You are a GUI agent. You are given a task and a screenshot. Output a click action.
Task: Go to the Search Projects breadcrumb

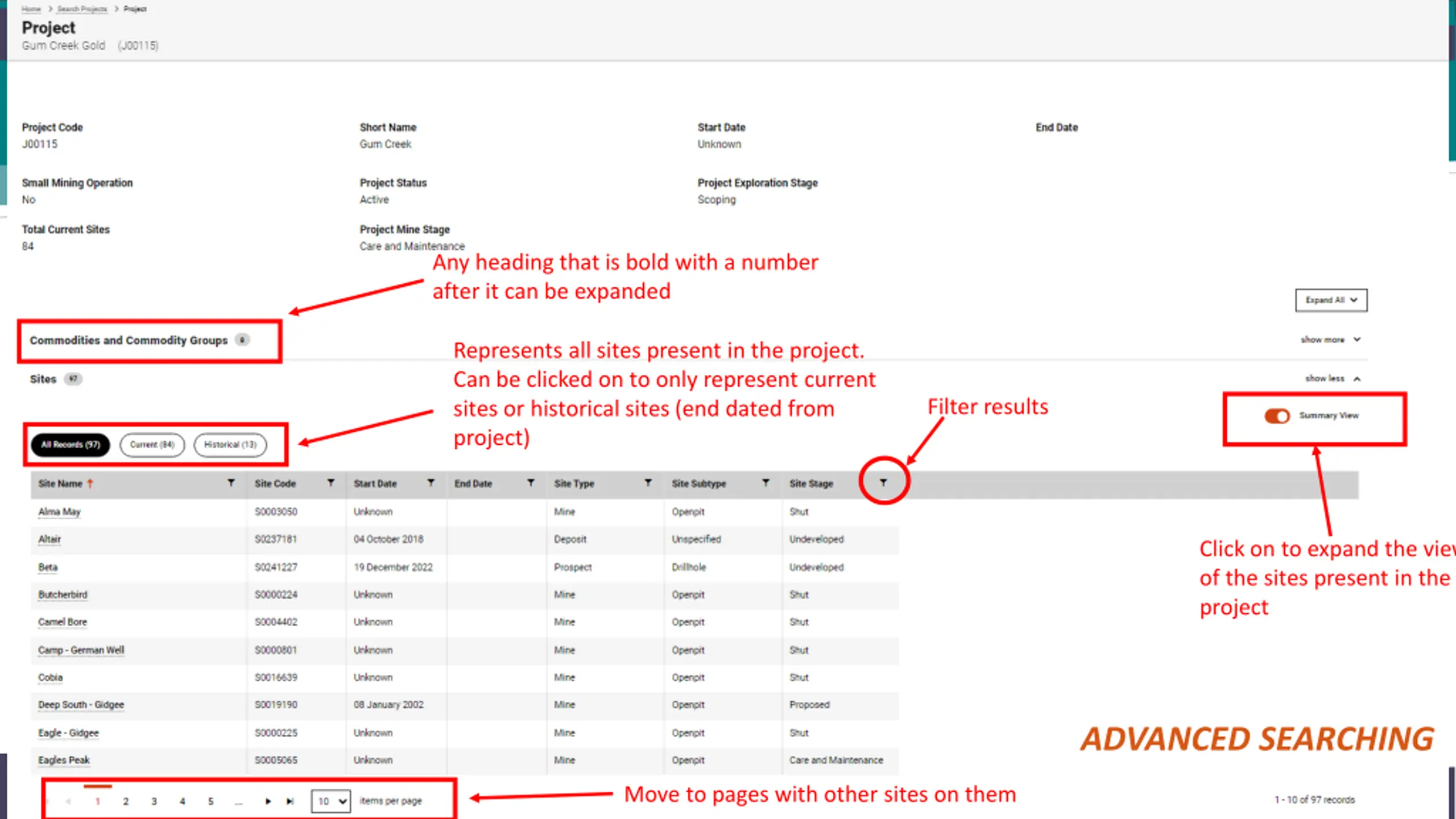[82, 9]
